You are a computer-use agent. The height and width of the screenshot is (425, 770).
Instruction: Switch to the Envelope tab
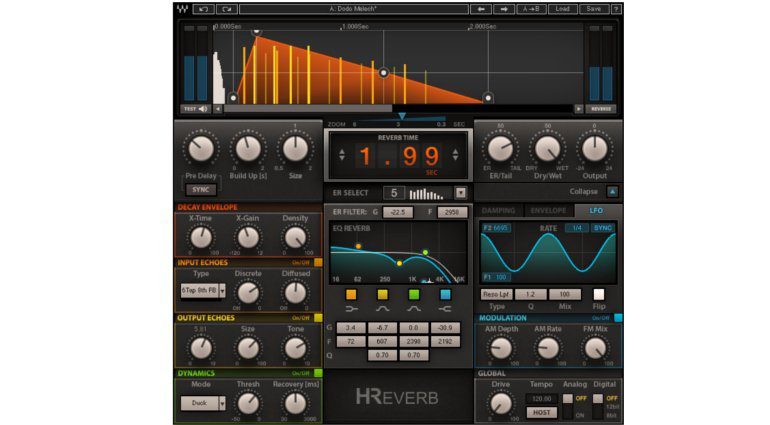tap(549, 210)
